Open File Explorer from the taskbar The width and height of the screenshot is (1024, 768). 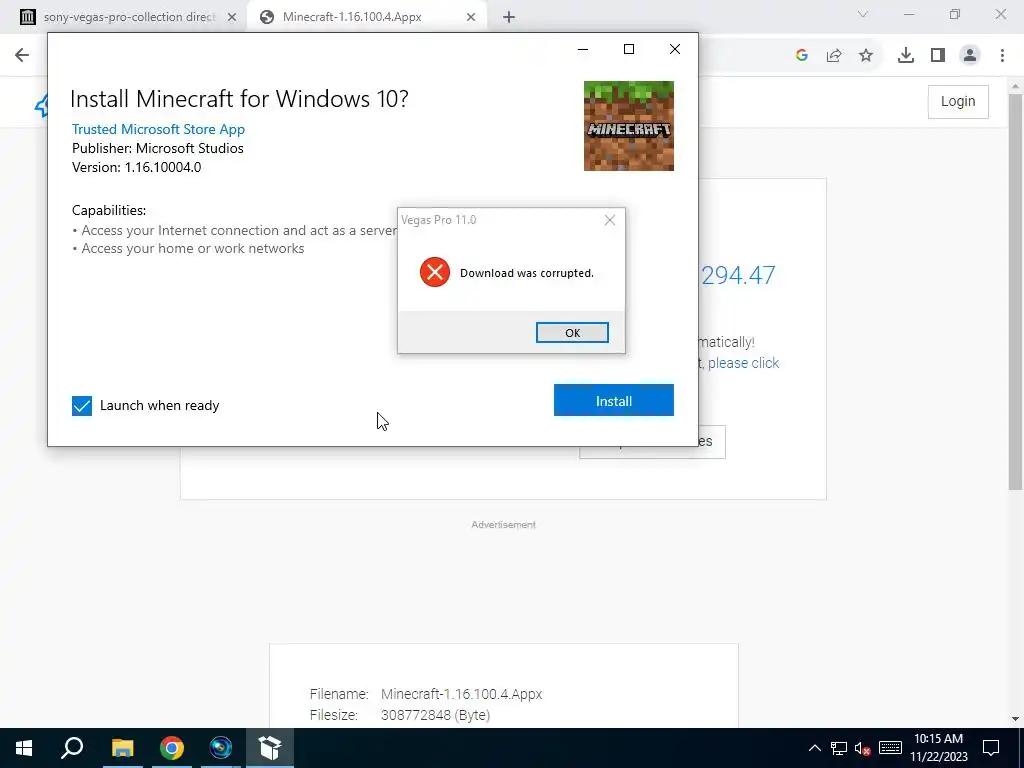pyautogui.click(x=122, y=748)
